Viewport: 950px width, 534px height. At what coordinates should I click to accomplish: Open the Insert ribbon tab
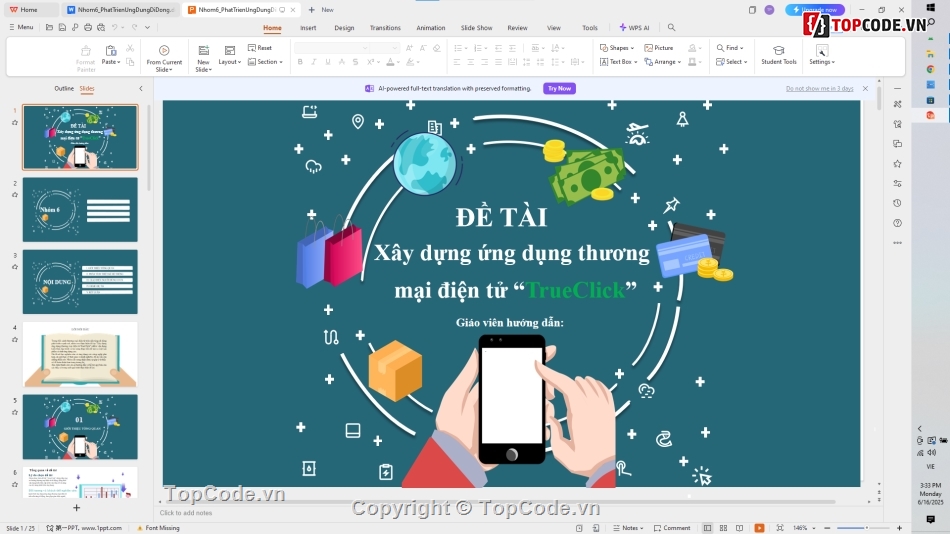click(308, 28)
